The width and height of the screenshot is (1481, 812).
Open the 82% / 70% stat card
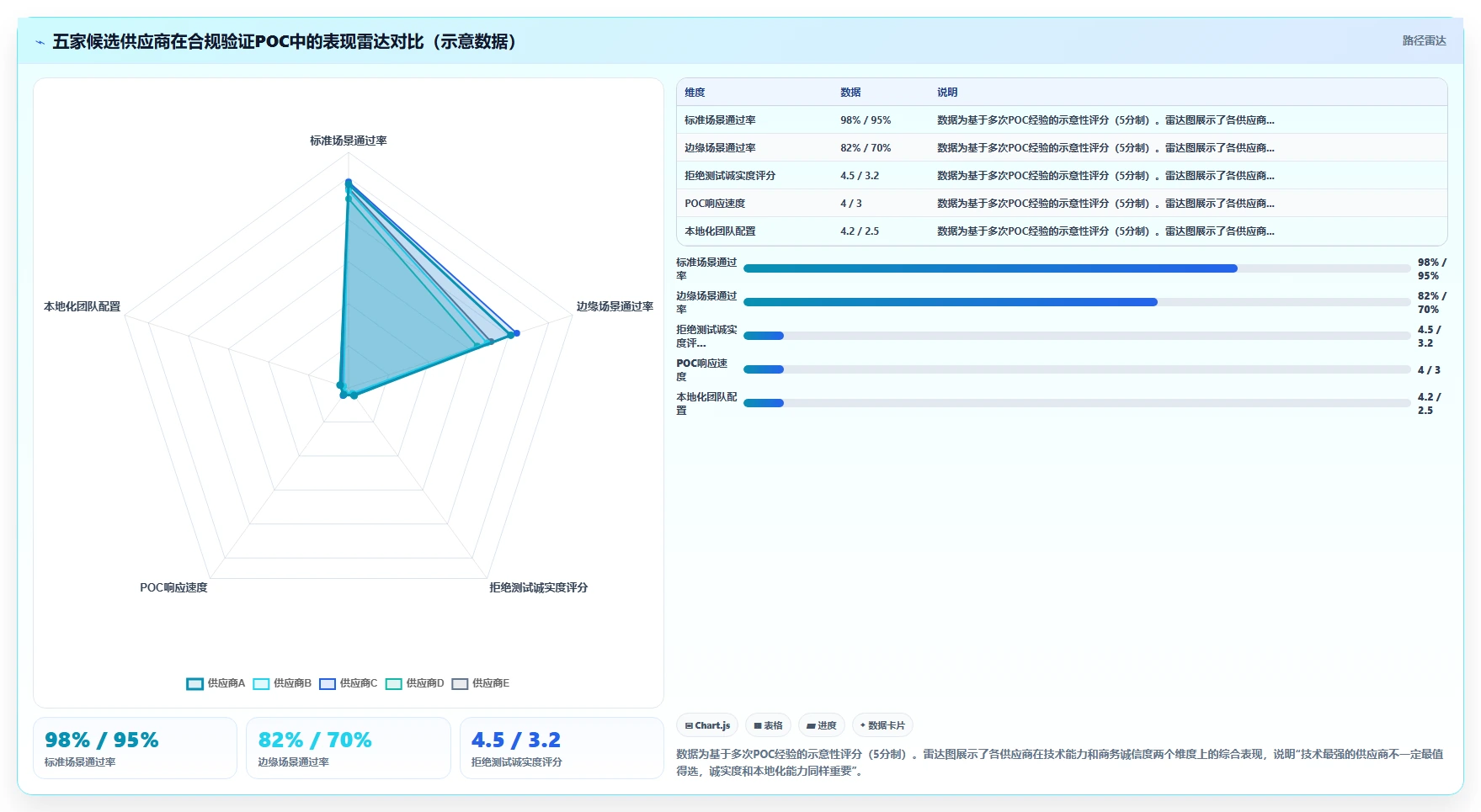point(349,748)
